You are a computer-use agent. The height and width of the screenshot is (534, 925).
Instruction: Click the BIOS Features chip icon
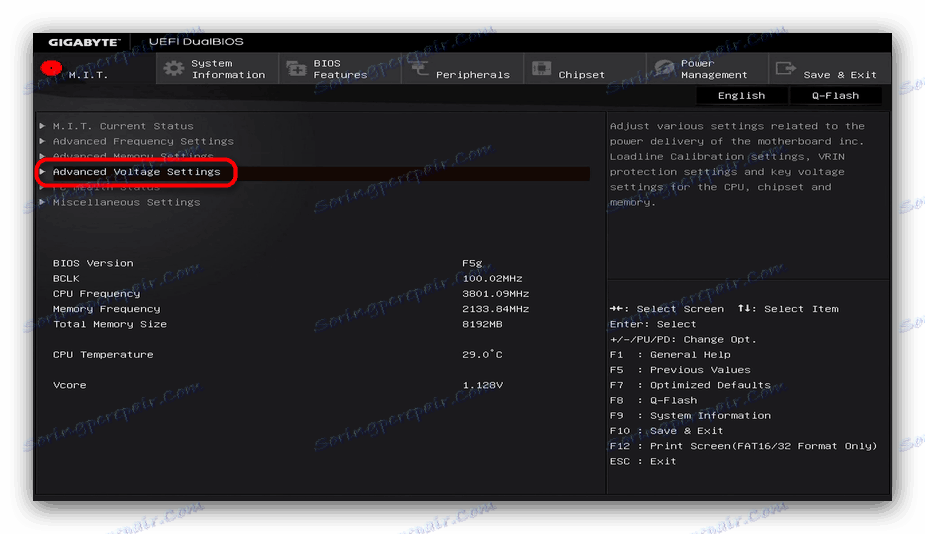click(296, 69)
